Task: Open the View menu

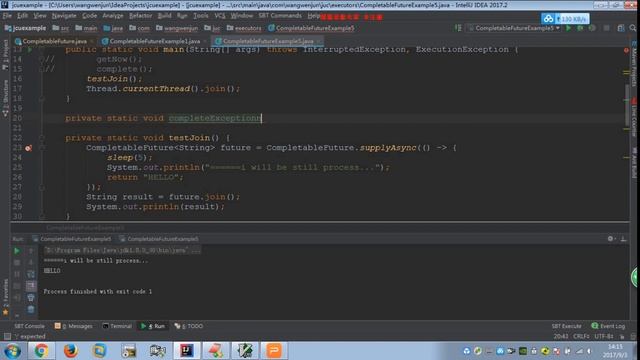Action: 40,16
